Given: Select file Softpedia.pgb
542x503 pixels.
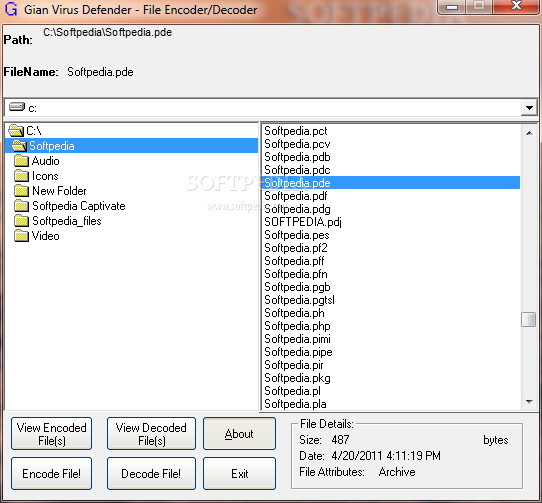Looking at the screenshot, I should pyautogui.click(x=297, y=287).
